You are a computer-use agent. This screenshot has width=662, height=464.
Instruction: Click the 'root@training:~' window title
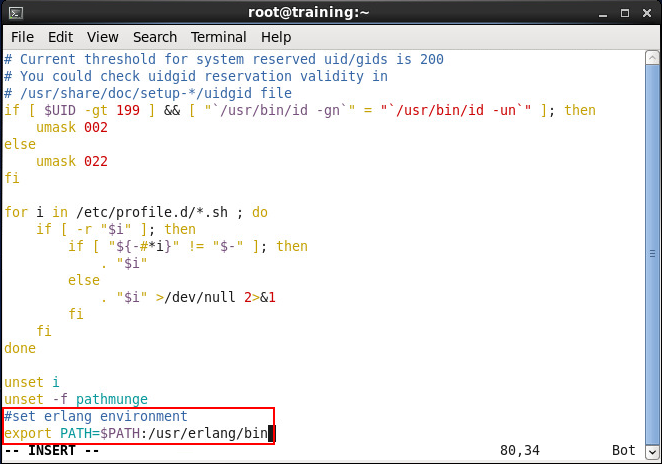point(309,12)
